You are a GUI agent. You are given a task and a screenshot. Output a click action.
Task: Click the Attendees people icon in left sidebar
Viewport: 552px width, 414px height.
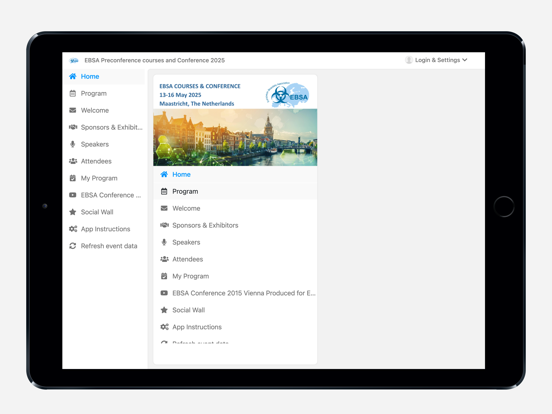click(x=73, y=161)
